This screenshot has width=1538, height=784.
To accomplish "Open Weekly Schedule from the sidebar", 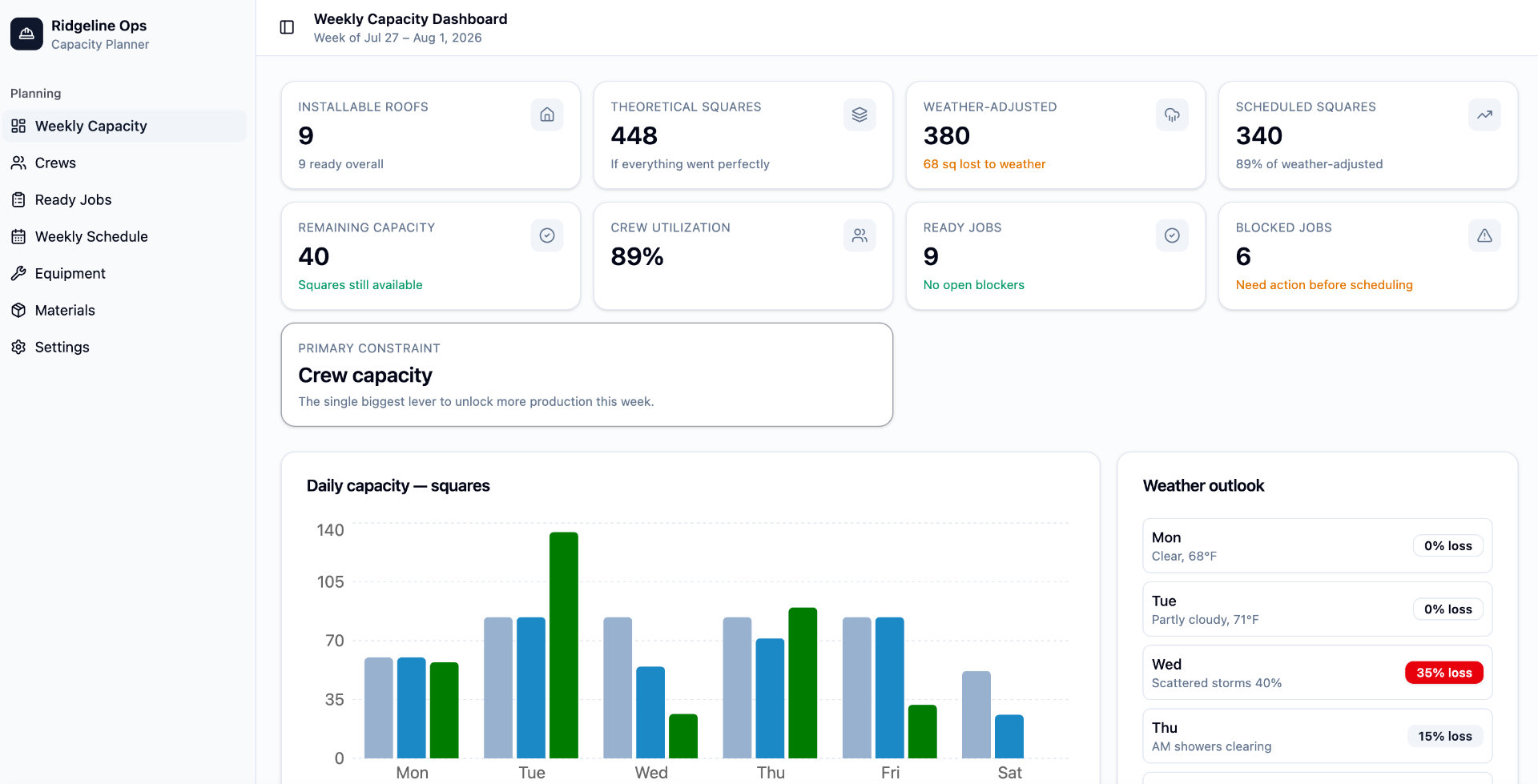I will [x=124, y=236].
